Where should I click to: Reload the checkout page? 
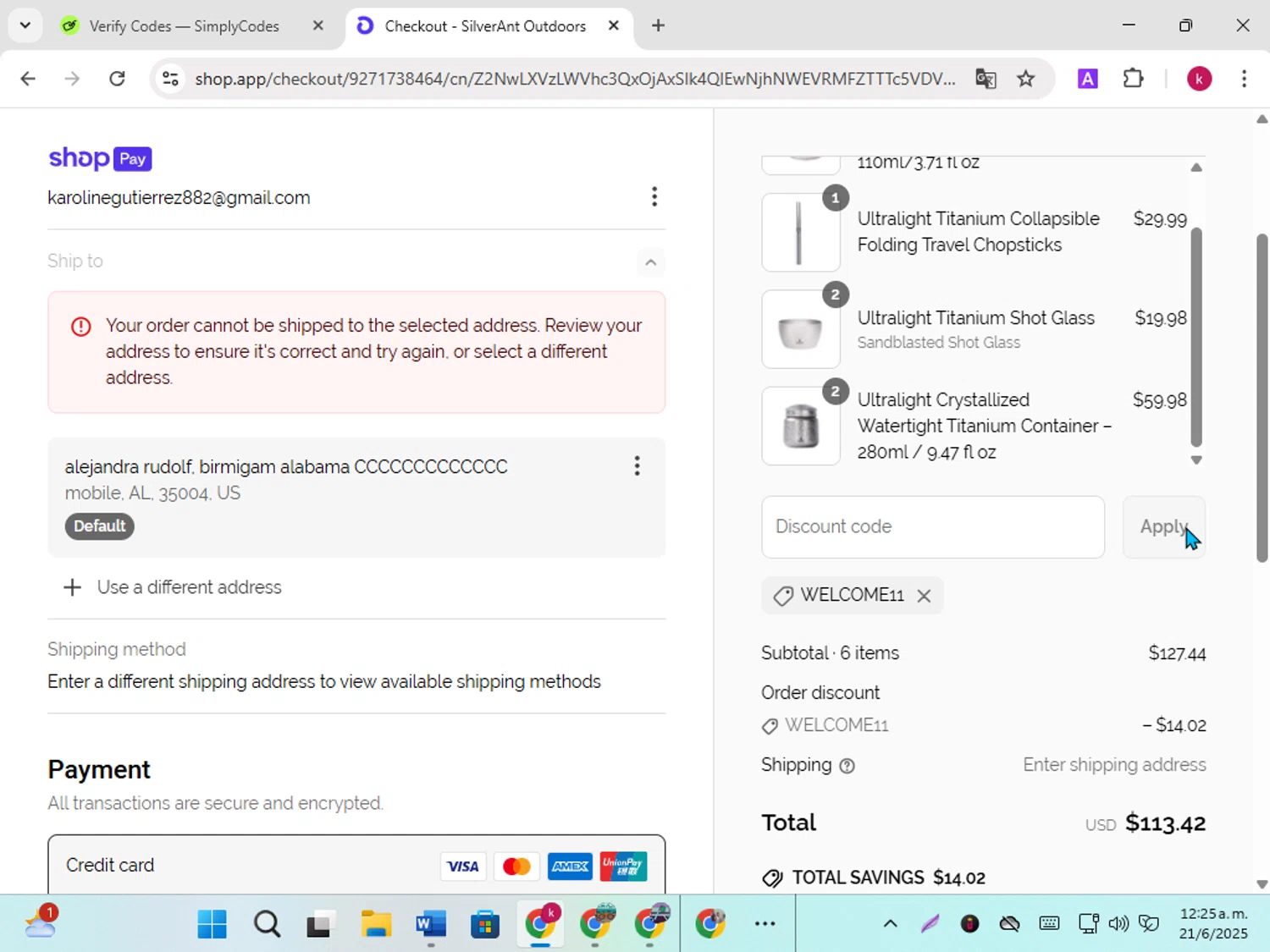point(117,79)
